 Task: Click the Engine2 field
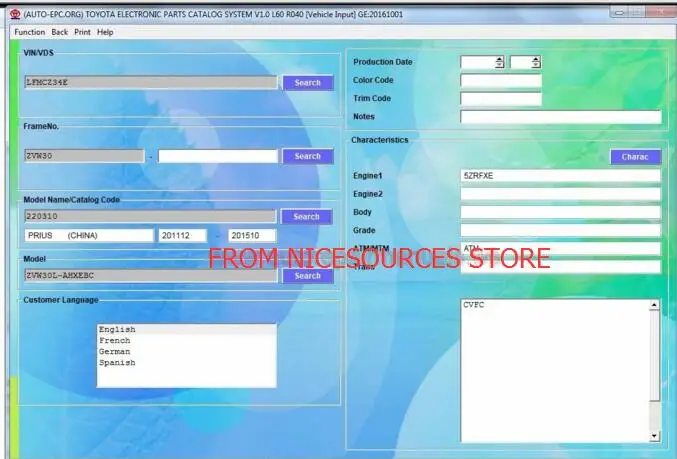[x=560, y=194]
